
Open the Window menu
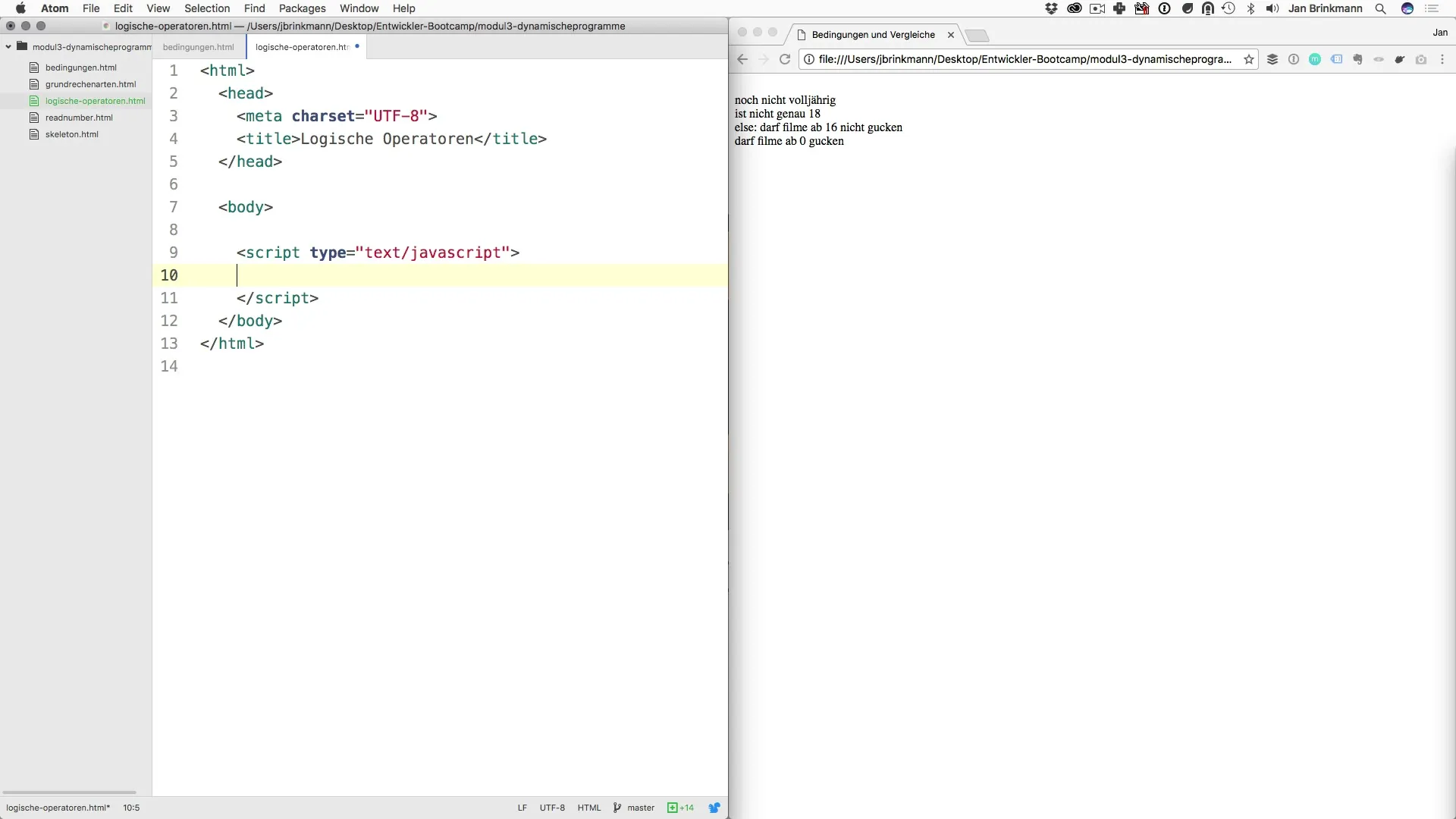359,8
